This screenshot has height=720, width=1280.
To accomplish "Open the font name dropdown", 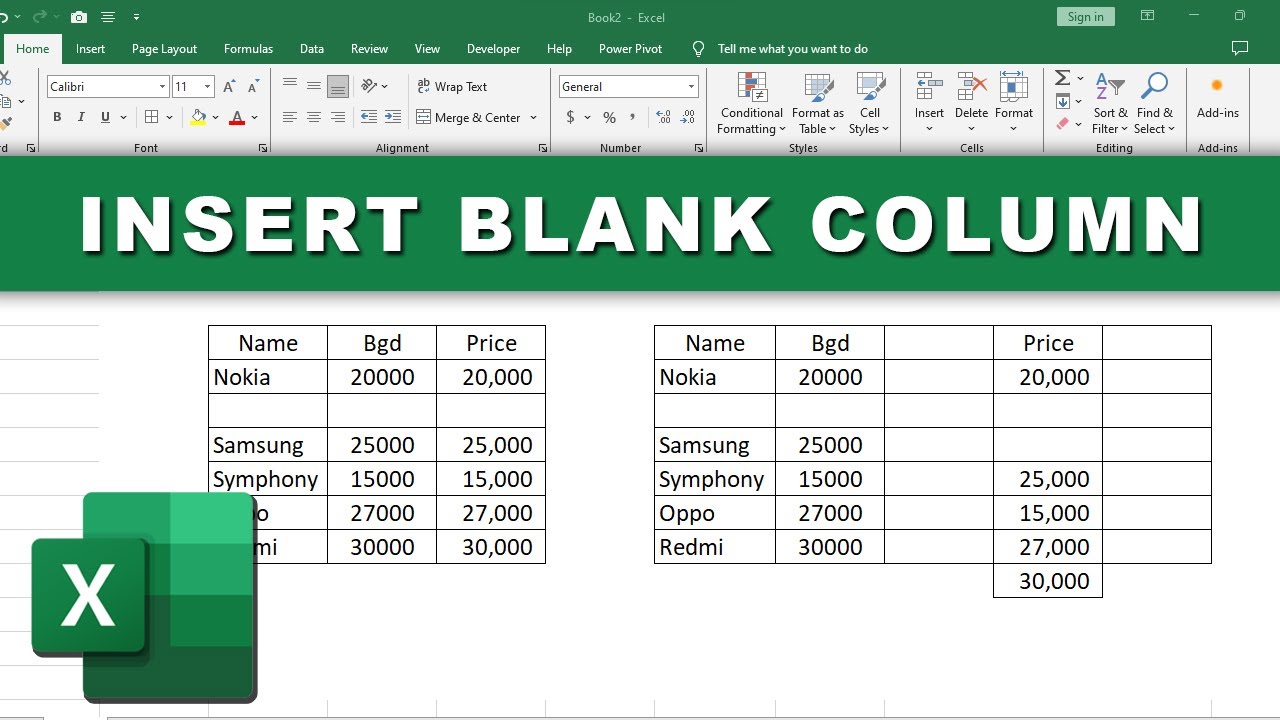I will [x=162, y=87].
